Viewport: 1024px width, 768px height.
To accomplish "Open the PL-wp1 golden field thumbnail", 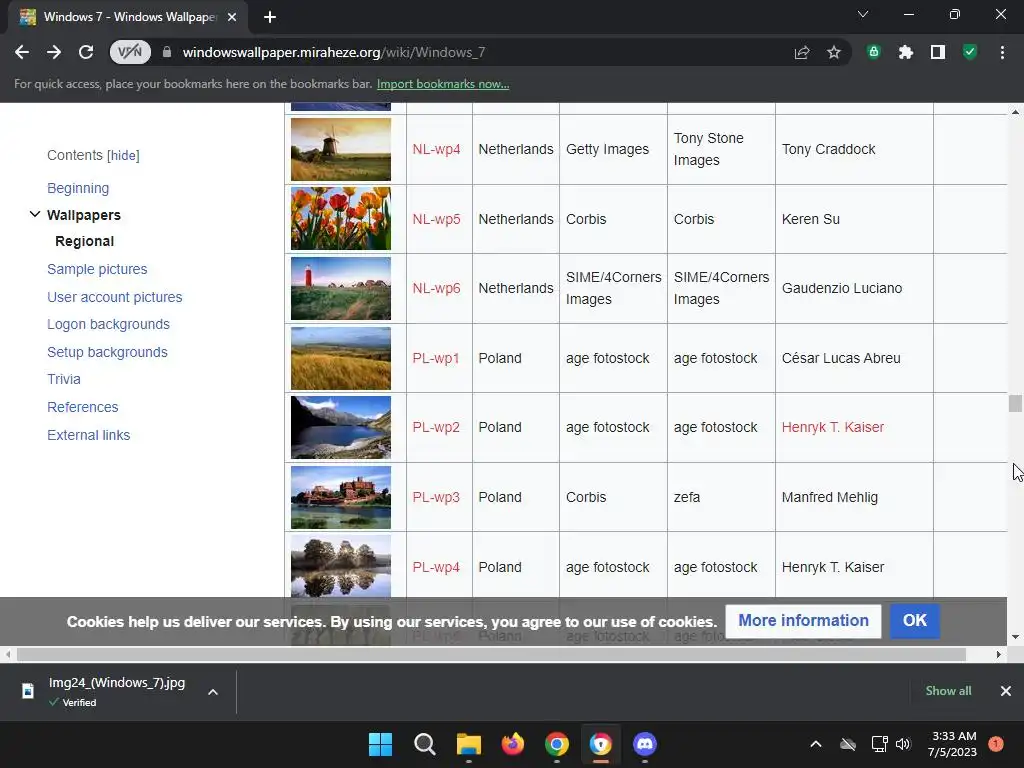I will point(341,358).
